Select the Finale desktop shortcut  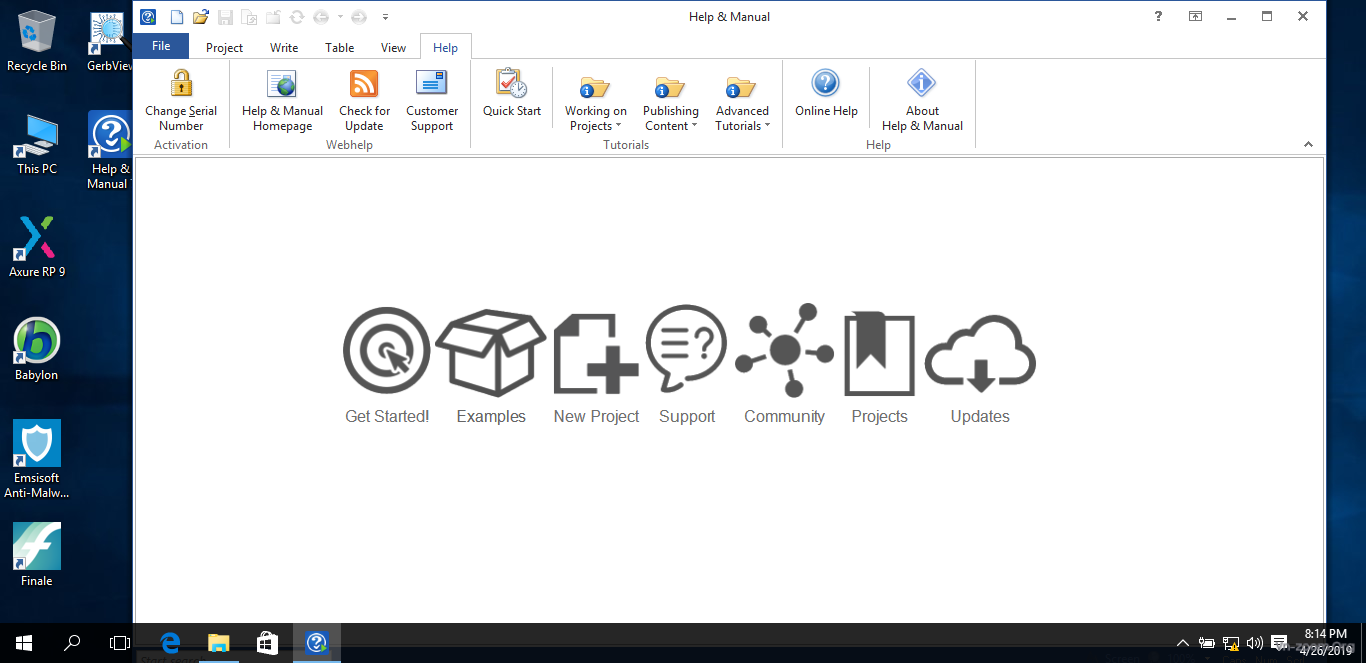[x=37, y=555]
